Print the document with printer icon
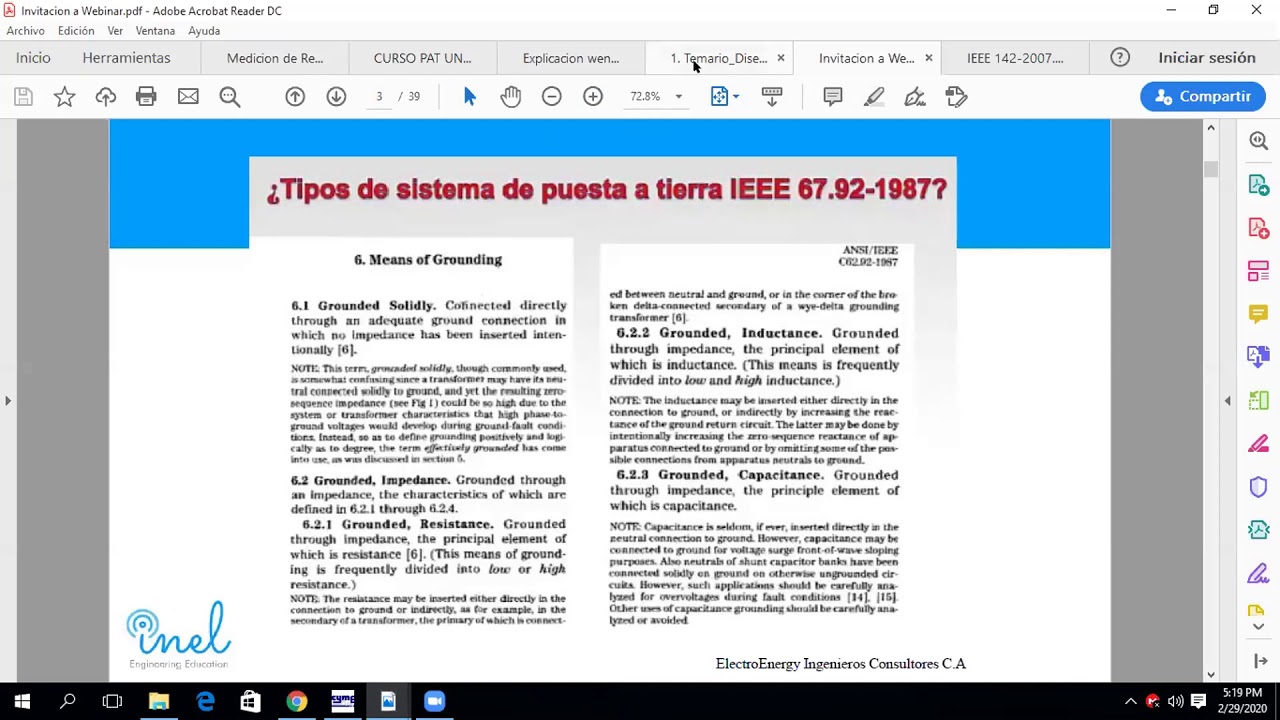This screenshot has width=1280, height=720. click(146, 97)
